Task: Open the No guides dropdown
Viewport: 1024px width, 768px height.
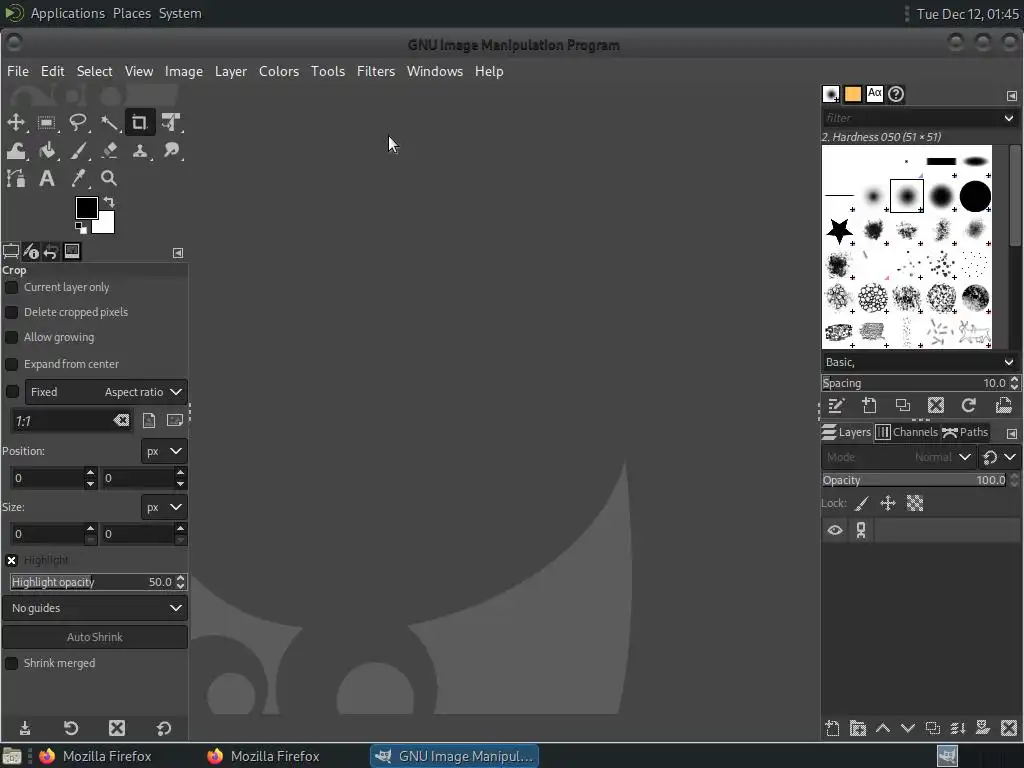Action: (x=95, y=608)
